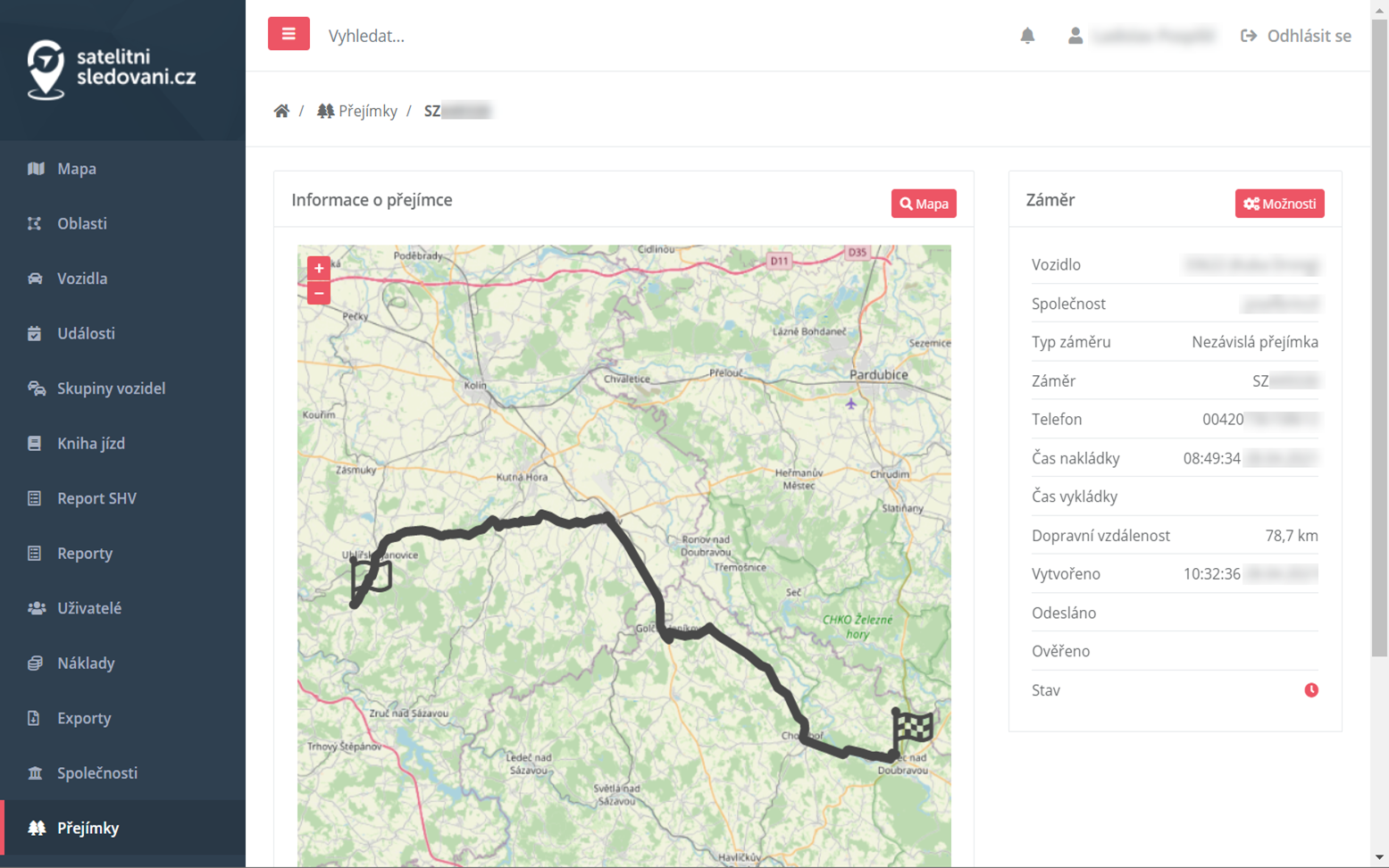
Task: Select Kniha jízd sidebar item
Action: point(91,443)
